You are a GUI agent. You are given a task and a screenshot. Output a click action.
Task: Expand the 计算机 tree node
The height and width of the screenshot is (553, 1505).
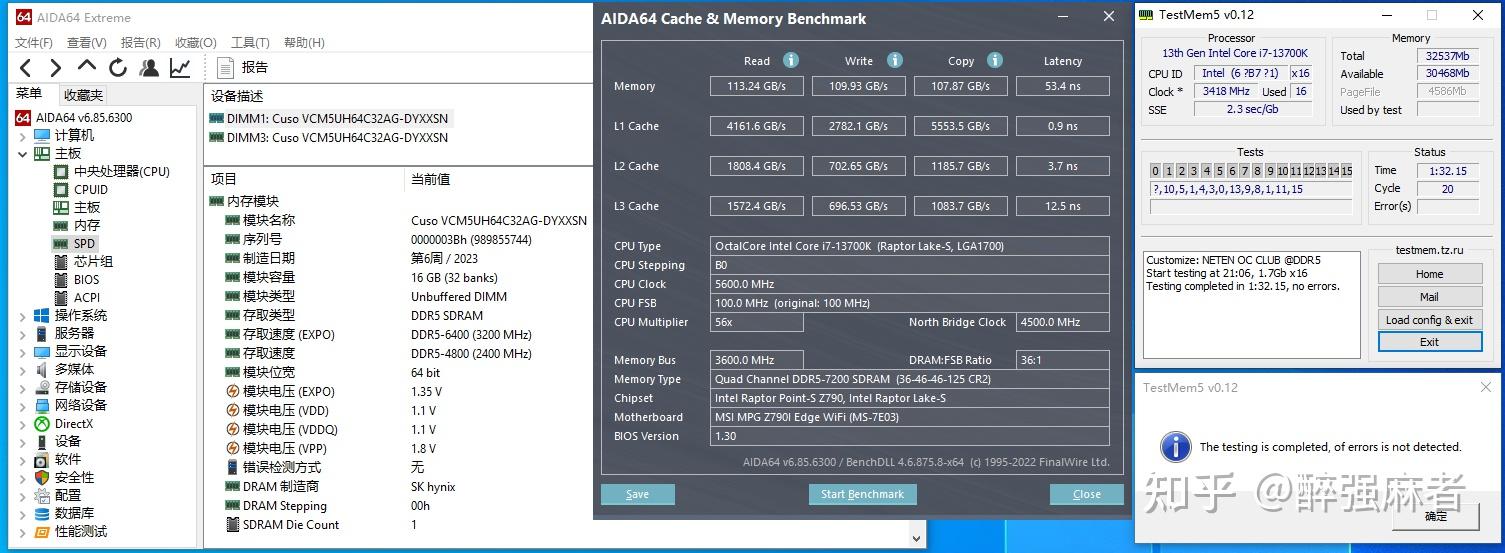pyautogui.click(x=23, y=136)
